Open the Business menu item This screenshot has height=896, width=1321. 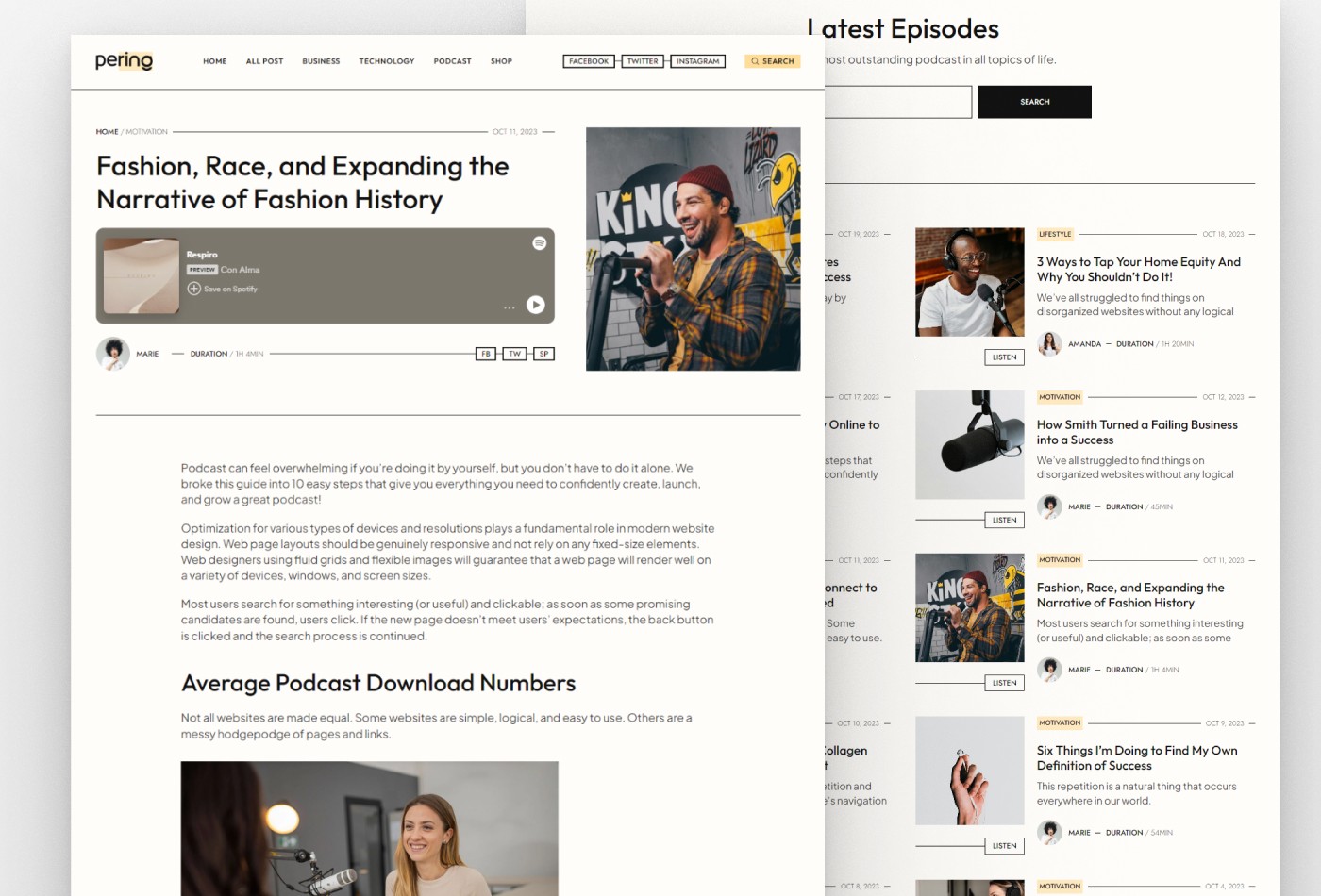click(x=321, y=61)
